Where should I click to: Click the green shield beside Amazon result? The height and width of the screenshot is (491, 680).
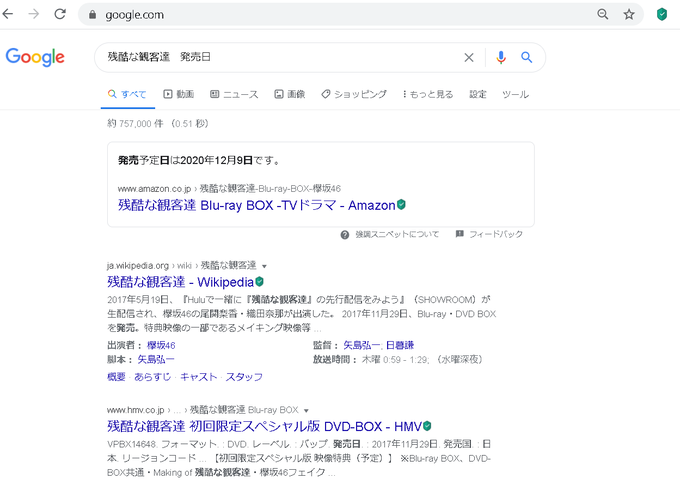(401, 204)
